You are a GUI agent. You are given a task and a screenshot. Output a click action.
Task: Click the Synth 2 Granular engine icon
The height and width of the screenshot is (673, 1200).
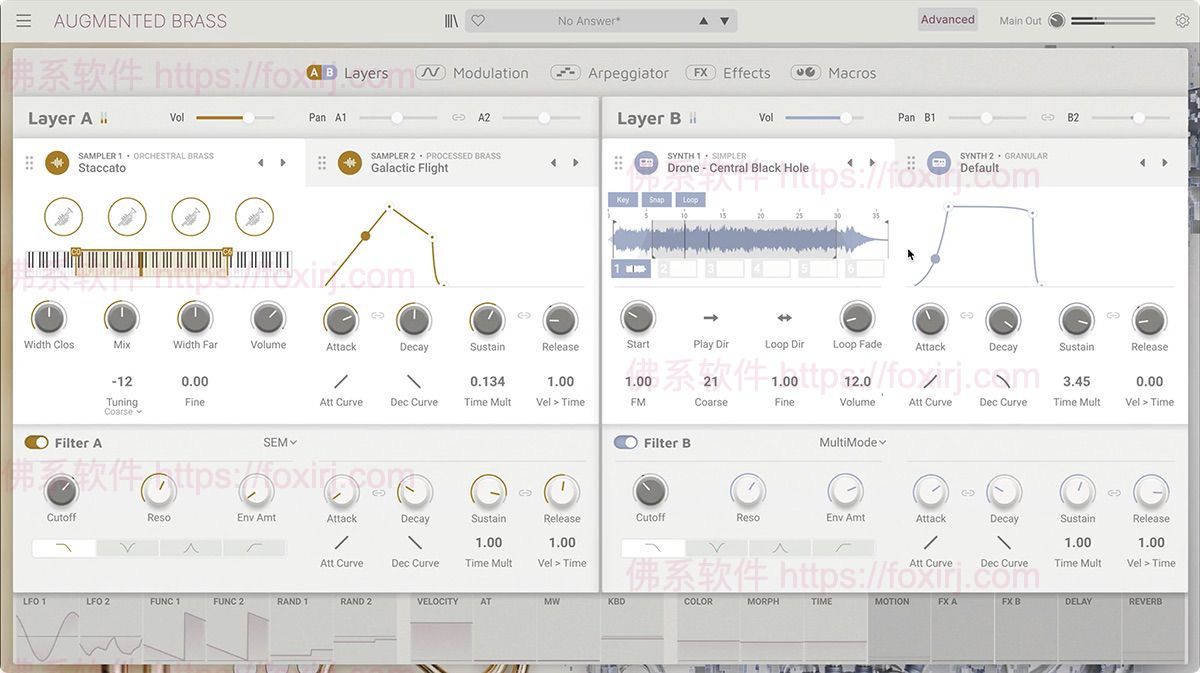938,162
